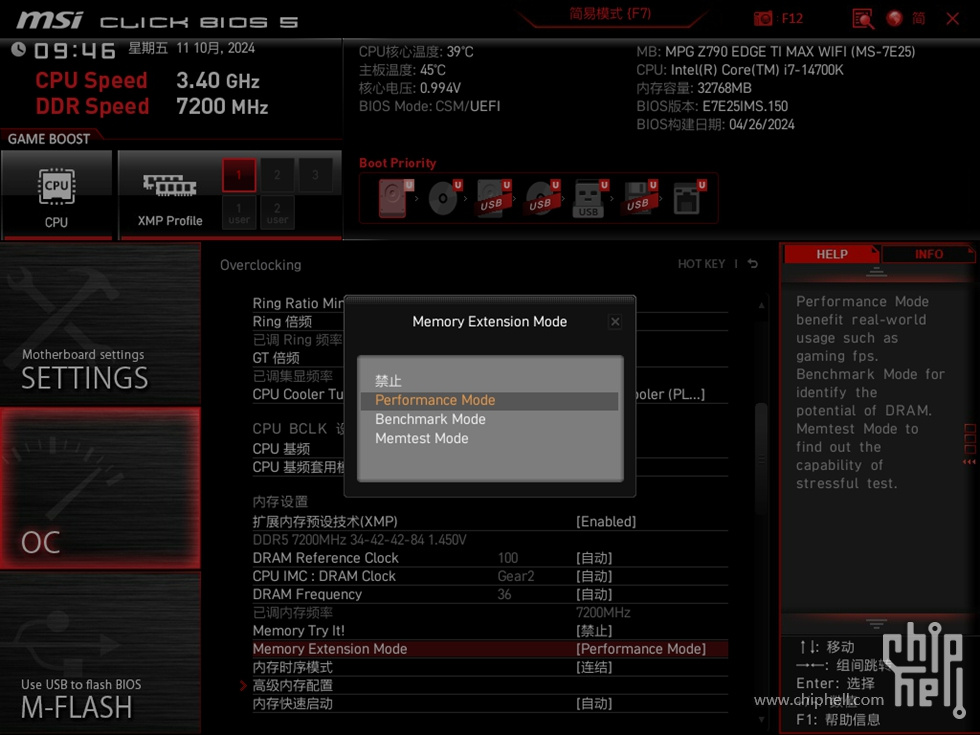The image size is (980, 735).
Task: Click the scroll down arrow on settings list
Action: point(761,719)
